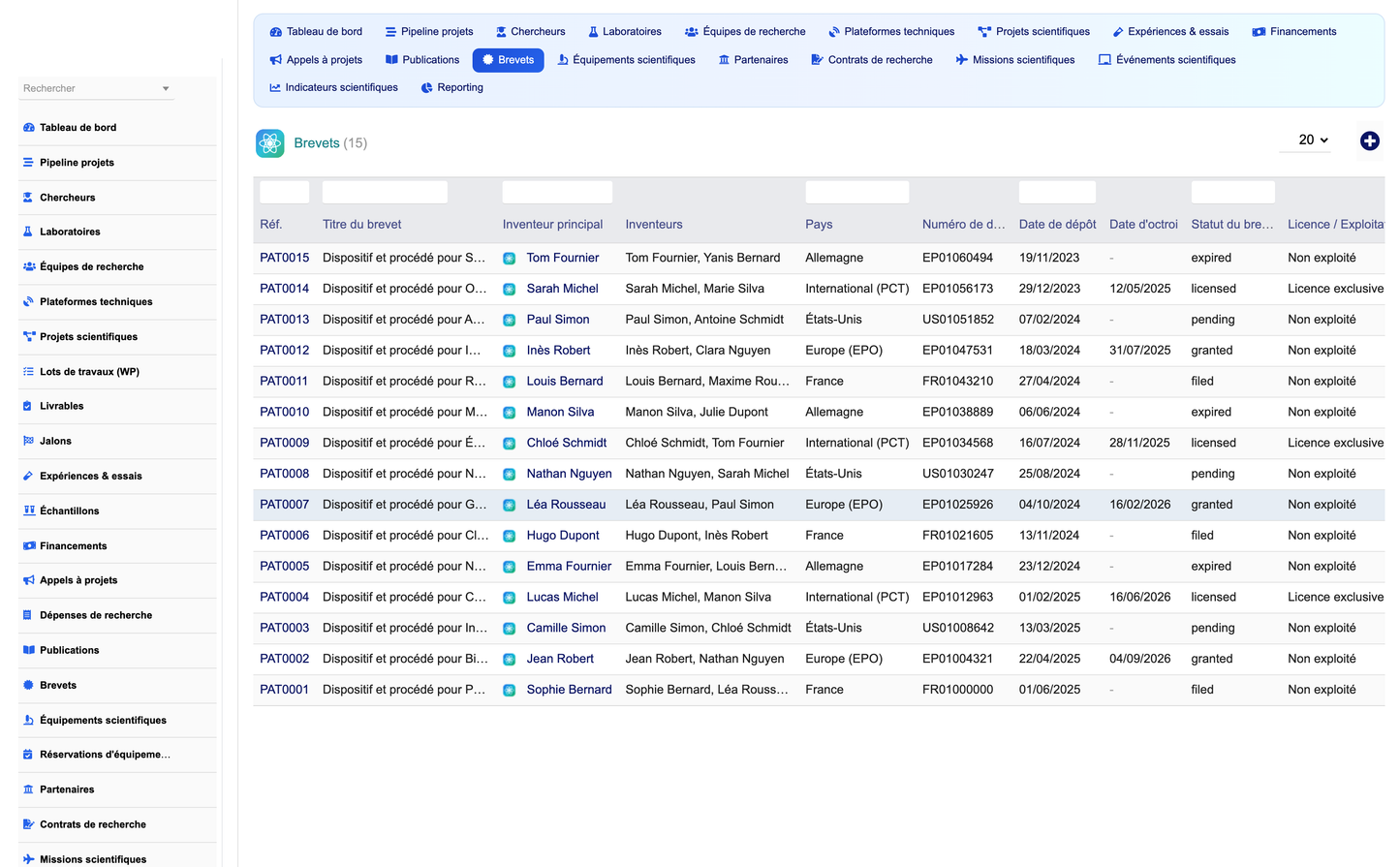This screenshot has width=1400, height=867.
Task: Click the Brevets atom module icon
Action: click(x=270, y=143)
